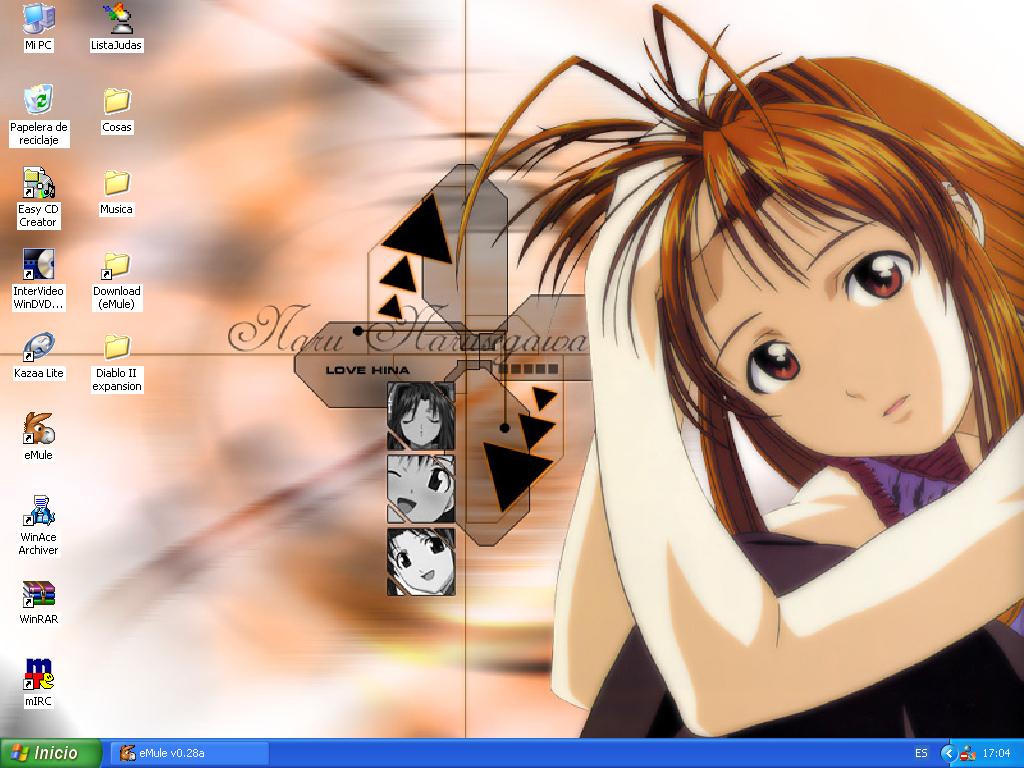Select the Musica folder
This screenshot has height=768, width=1024.
[x=116, y=191]
